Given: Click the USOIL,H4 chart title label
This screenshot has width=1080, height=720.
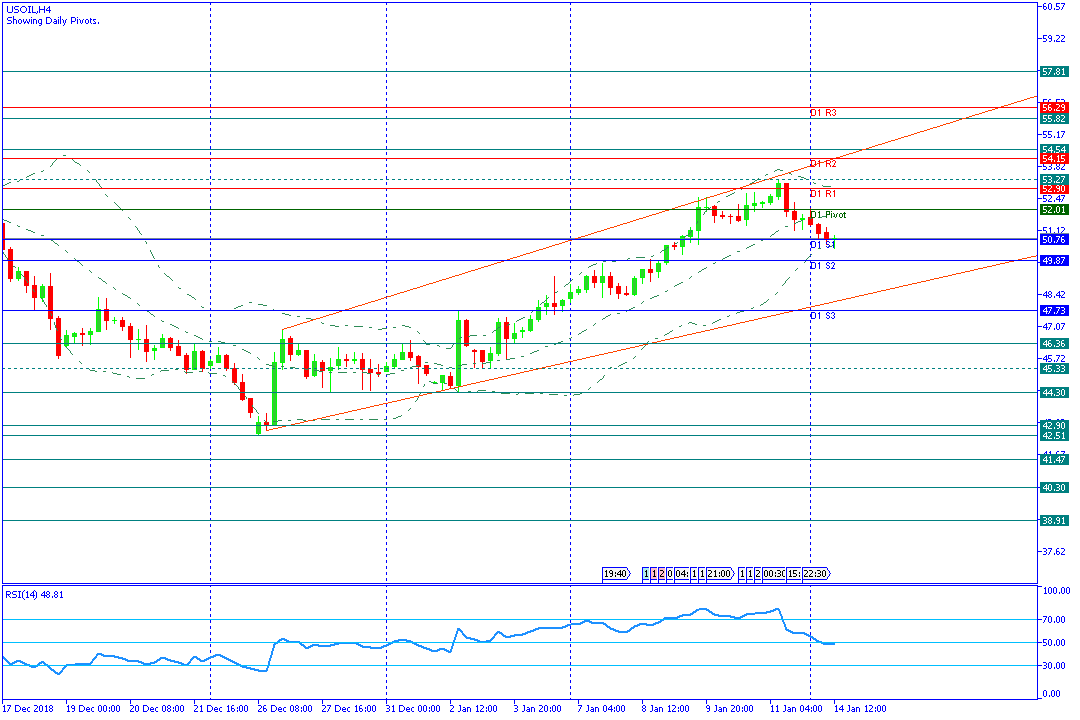Looking at the screenshot, I should pos(29,9).
